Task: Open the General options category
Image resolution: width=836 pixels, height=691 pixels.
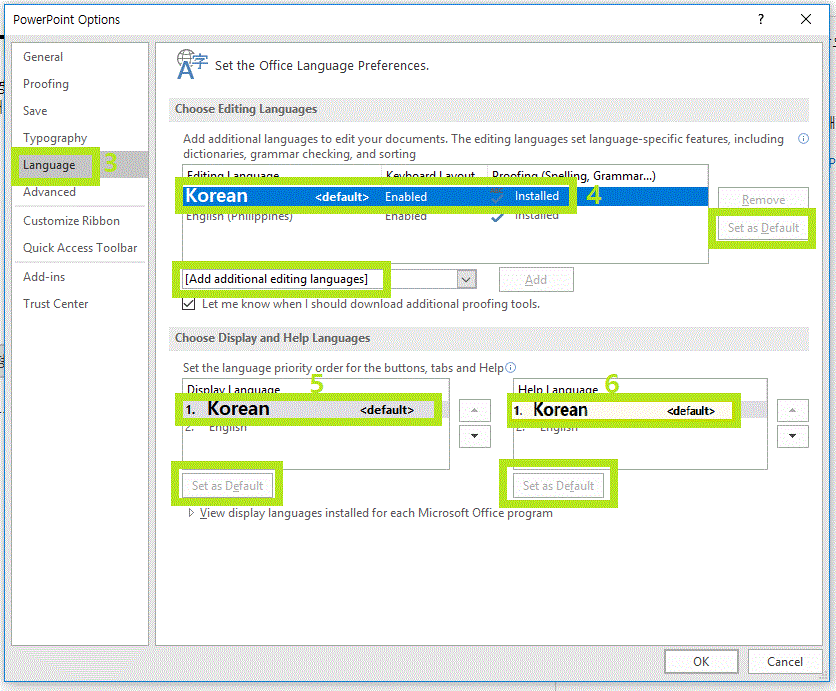Action: 43,57
